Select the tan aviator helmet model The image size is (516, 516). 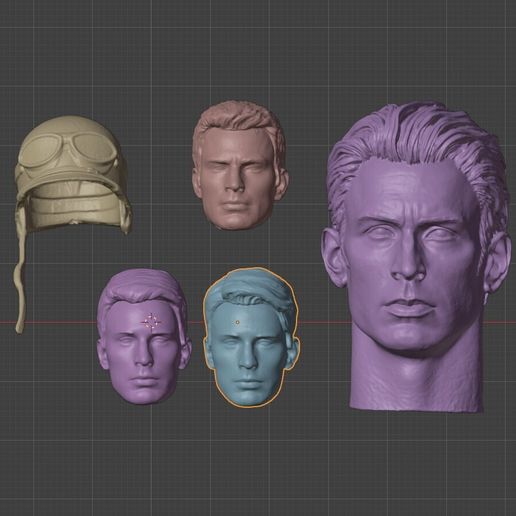click(73, 173)
